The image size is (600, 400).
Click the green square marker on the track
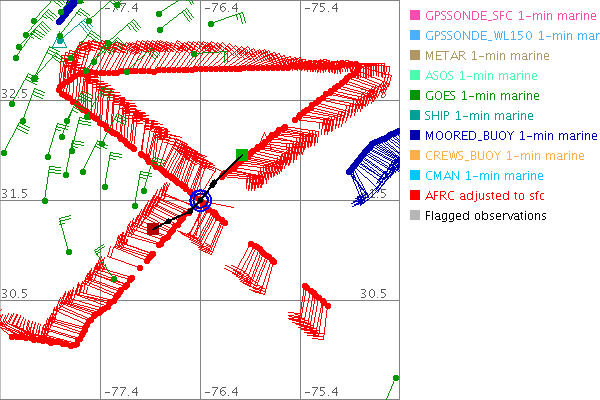242,154
